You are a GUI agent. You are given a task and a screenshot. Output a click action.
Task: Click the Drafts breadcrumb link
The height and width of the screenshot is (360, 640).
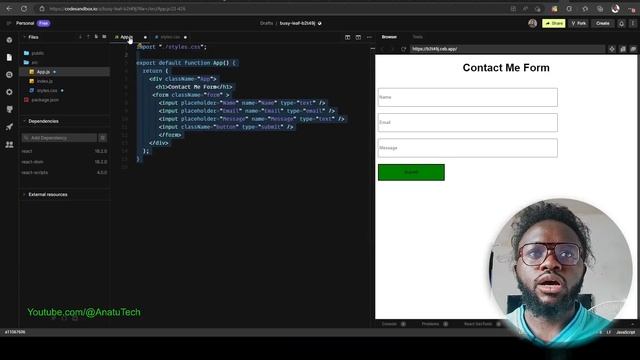tap(266, 23)
